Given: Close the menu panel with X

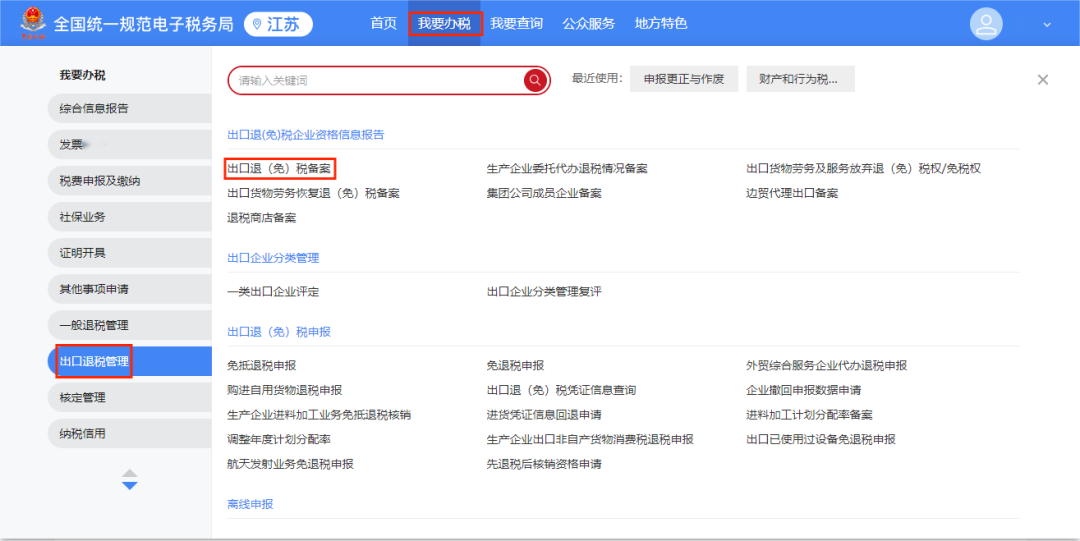Looking at the screenshot, I should pyautogui.click(x=1043, y=80).
